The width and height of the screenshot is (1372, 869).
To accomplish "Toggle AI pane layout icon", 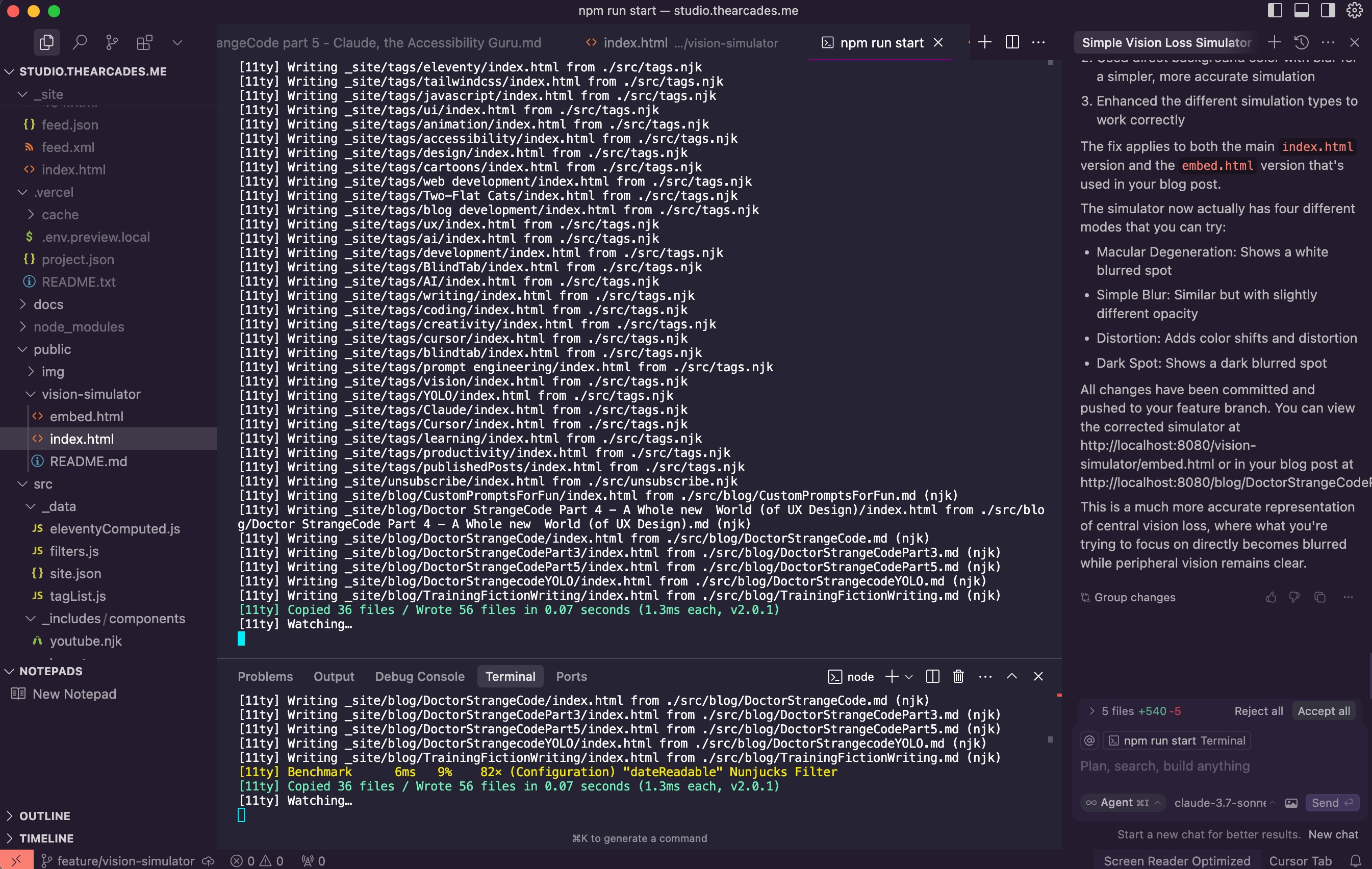I will point(1328,11).
